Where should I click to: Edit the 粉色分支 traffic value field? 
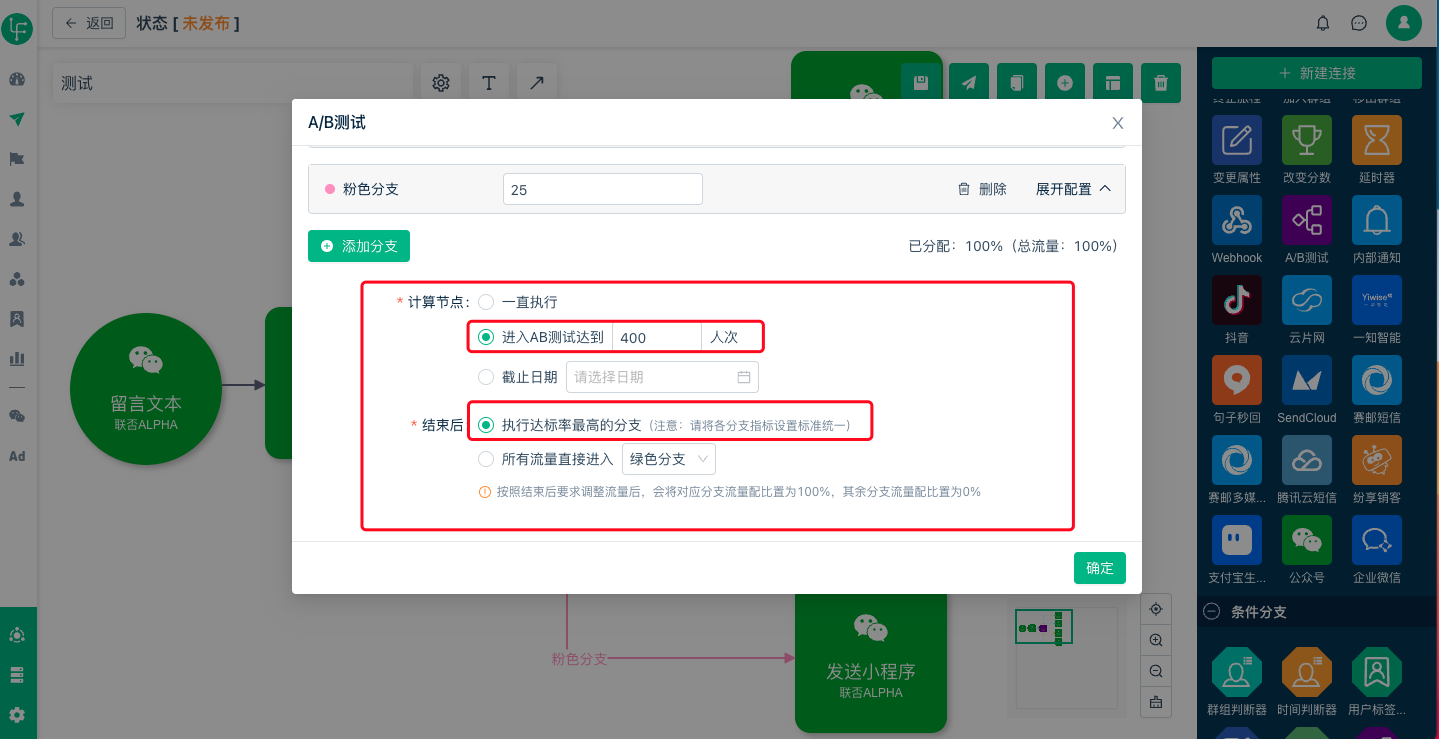click(603, 189)
